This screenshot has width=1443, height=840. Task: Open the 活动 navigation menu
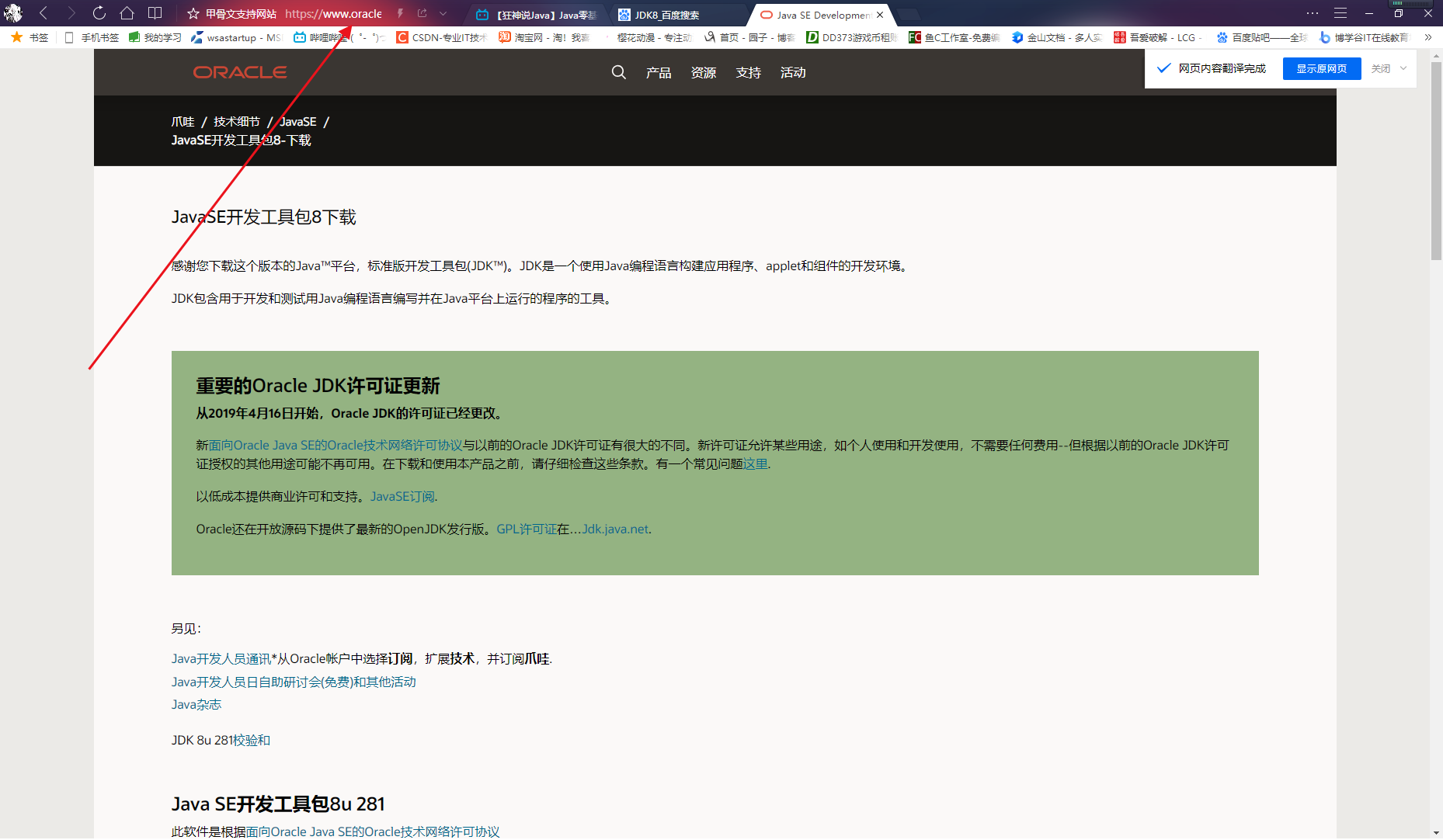[793, 72]
